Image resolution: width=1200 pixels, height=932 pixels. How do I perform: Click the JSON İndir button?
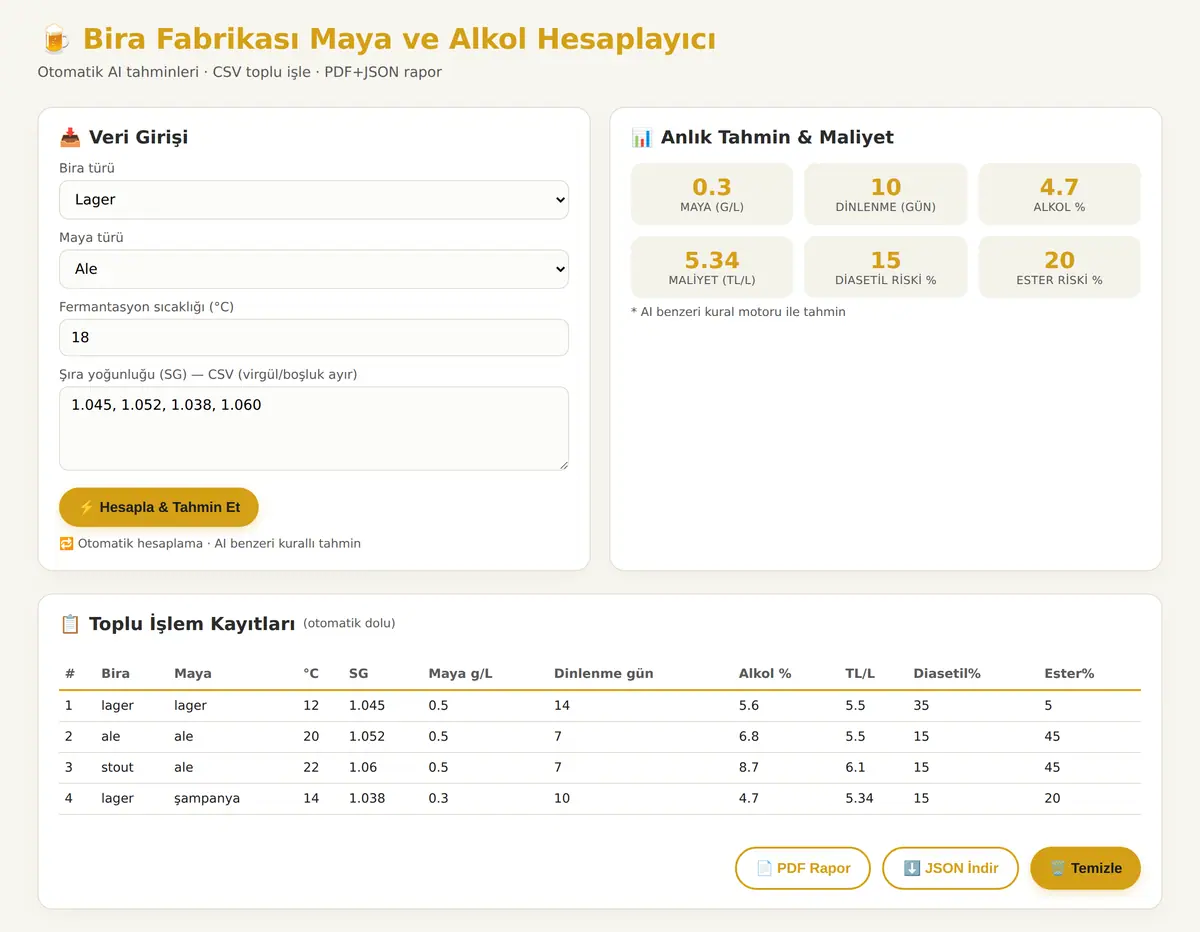coord(950,868)
